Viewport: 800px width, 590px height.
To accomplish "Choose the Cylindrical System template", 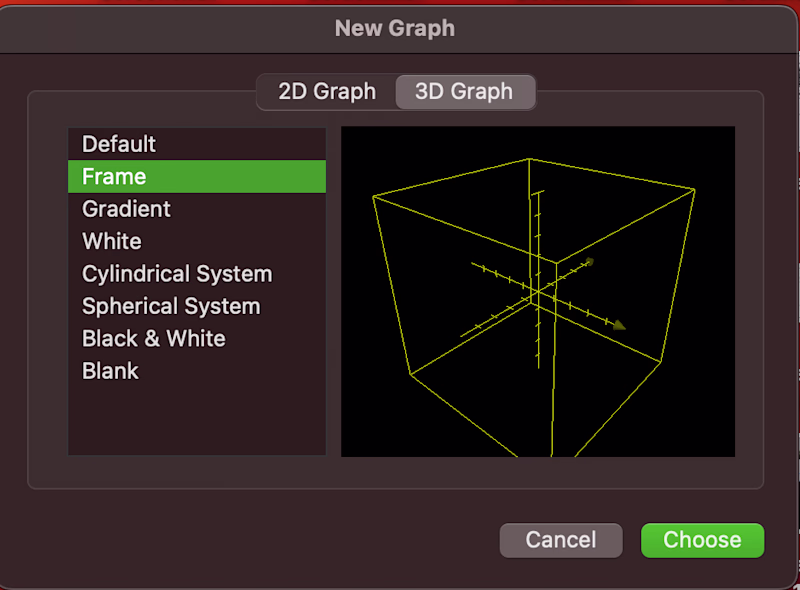I will (x=177, y=273).
